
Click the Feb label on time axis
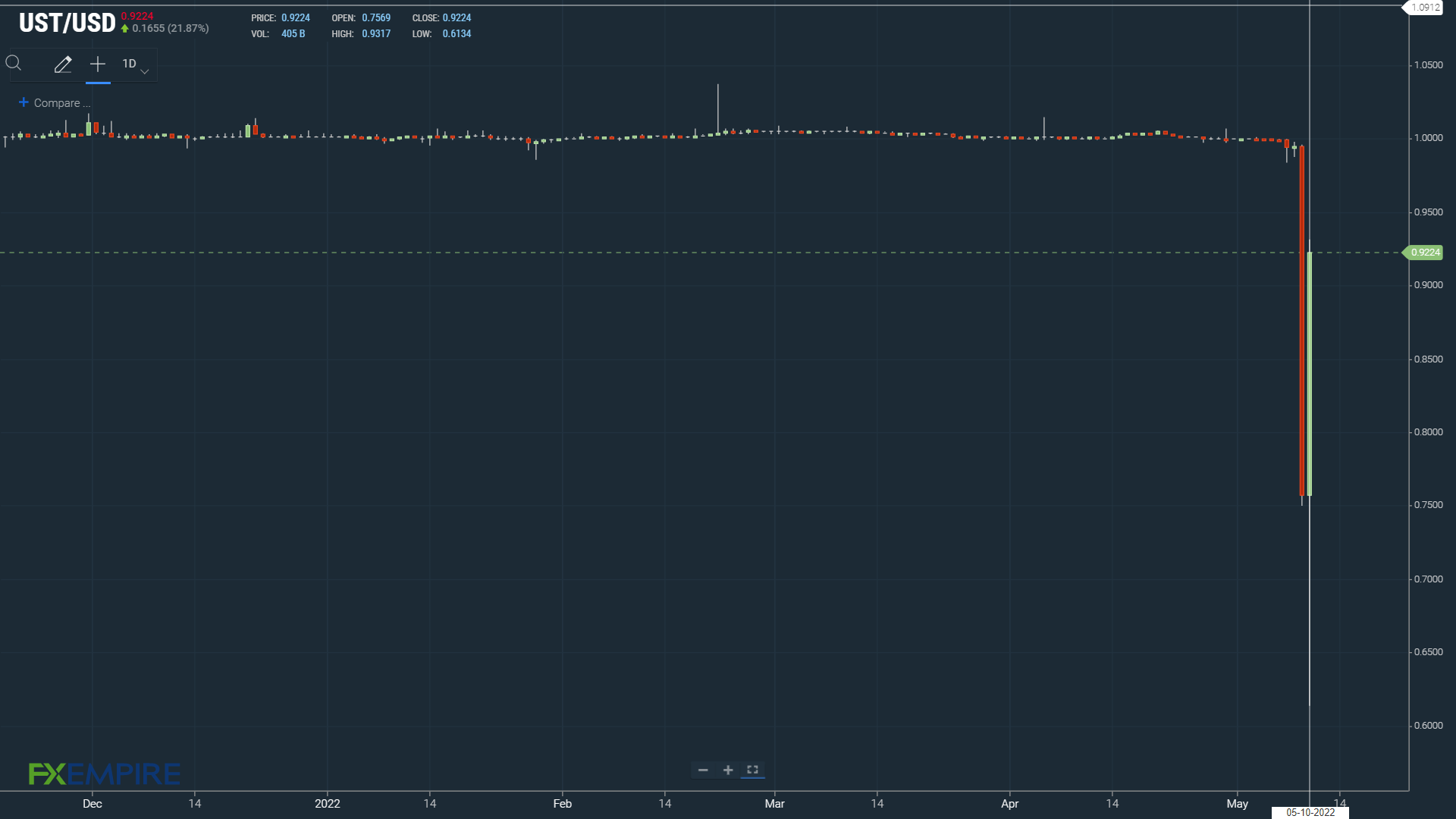pos(563,803)
